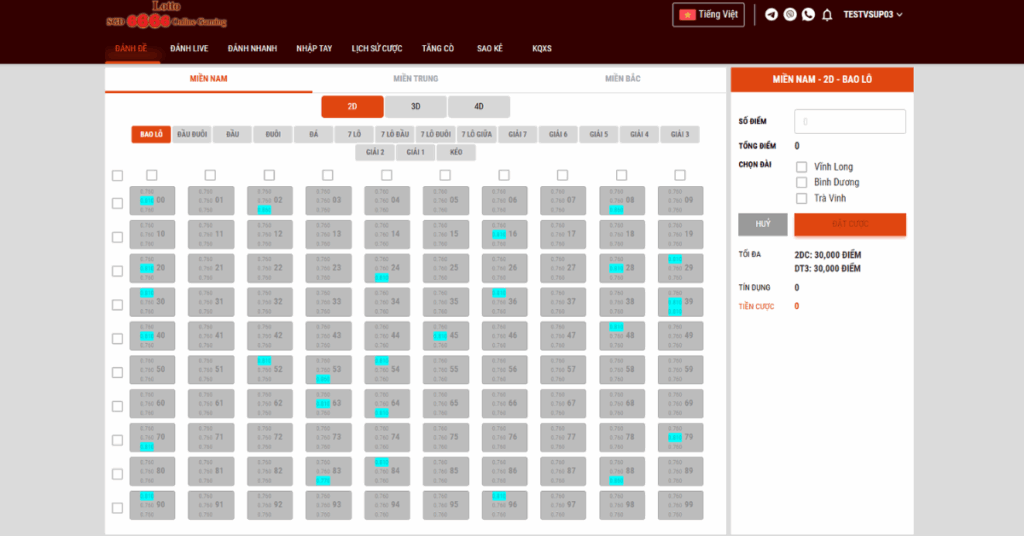
Task: Open the Tiếng Việt language selector
Action: click(709, 14)
